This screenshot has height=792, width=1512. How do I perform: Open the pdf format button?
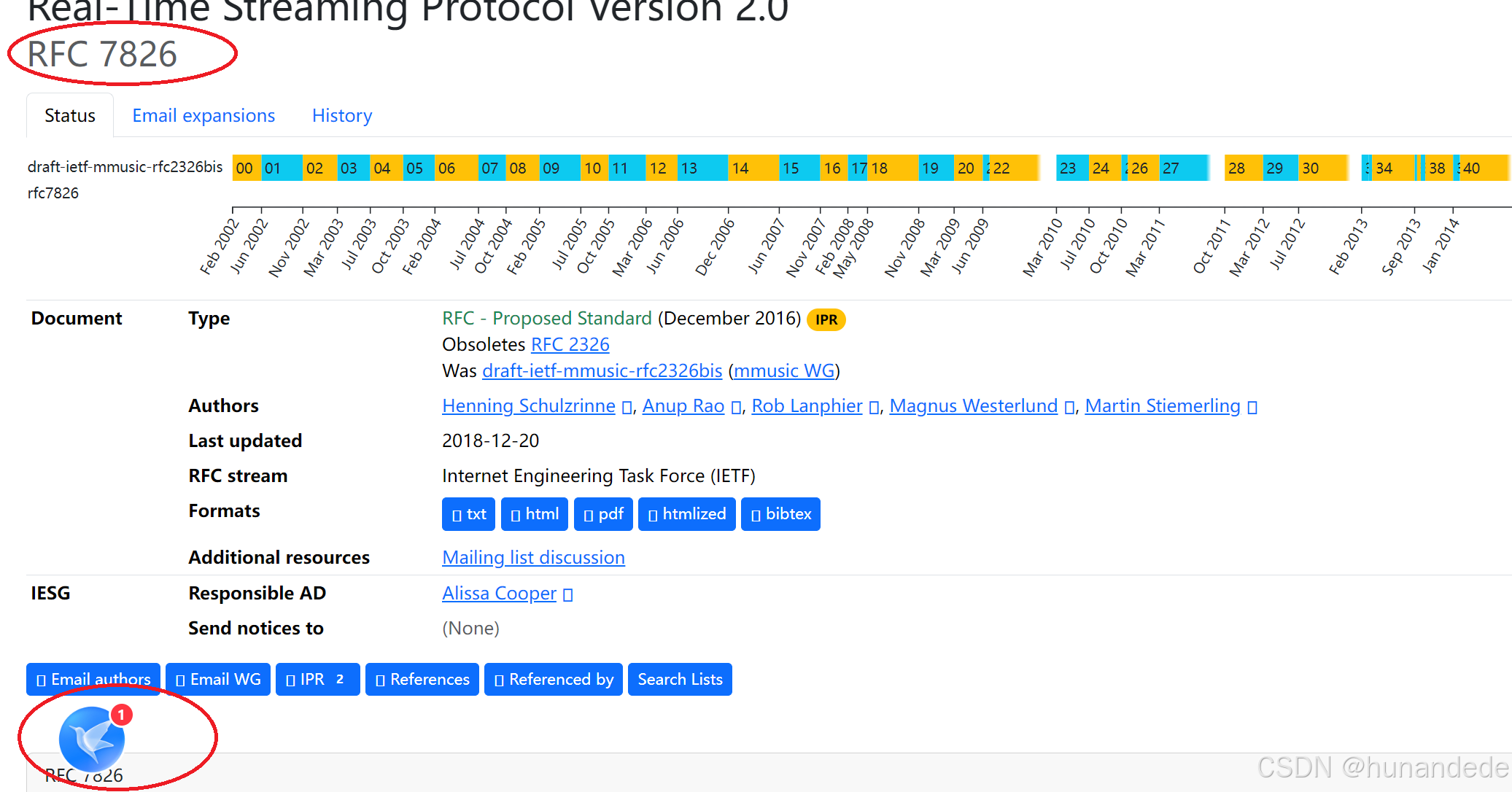pyautogui.click(x=603, y=514)
